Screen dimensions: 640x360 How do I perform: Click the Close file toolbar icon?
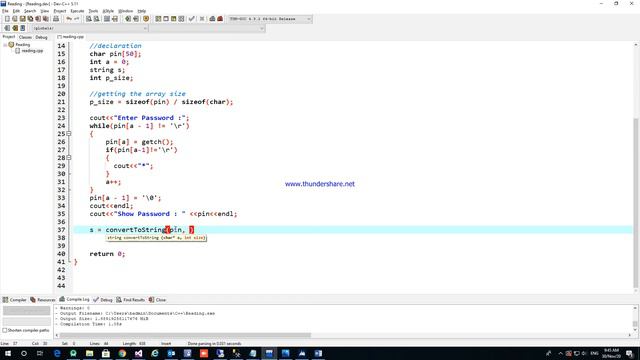(38, 19)
